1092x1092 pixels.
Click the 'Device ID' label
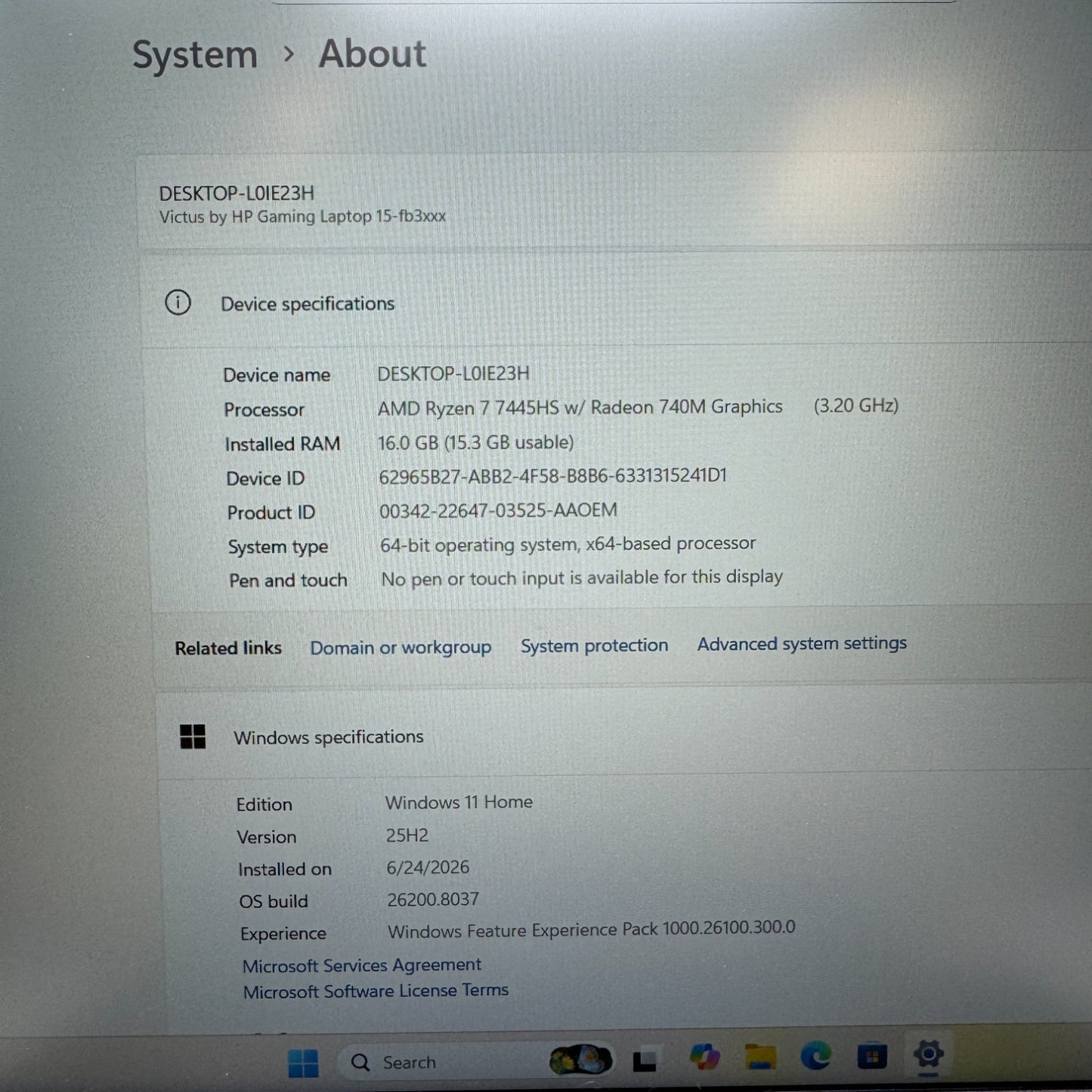(265, 478)
